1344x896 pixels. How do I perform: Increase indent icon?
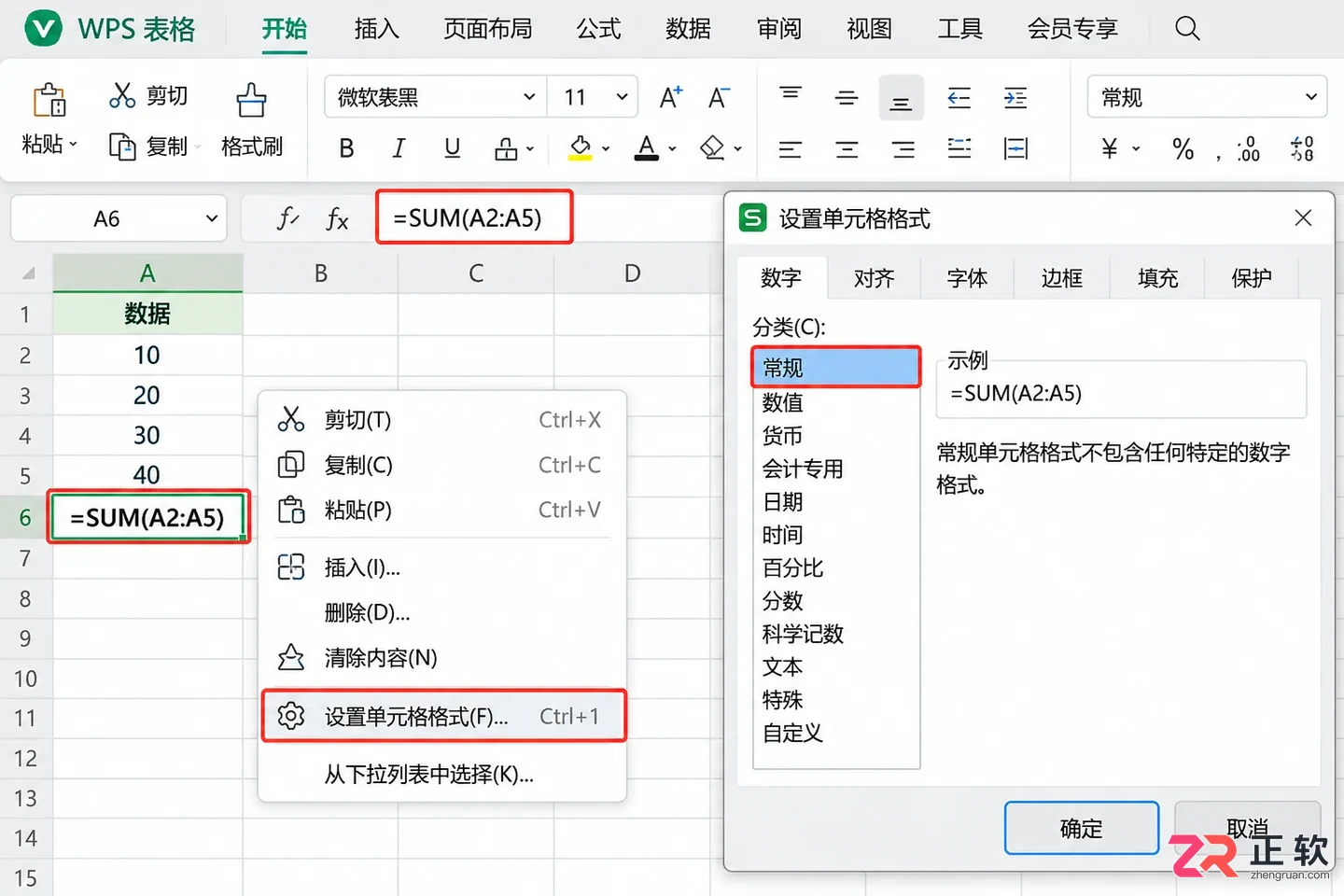[x=1015, y=97]
